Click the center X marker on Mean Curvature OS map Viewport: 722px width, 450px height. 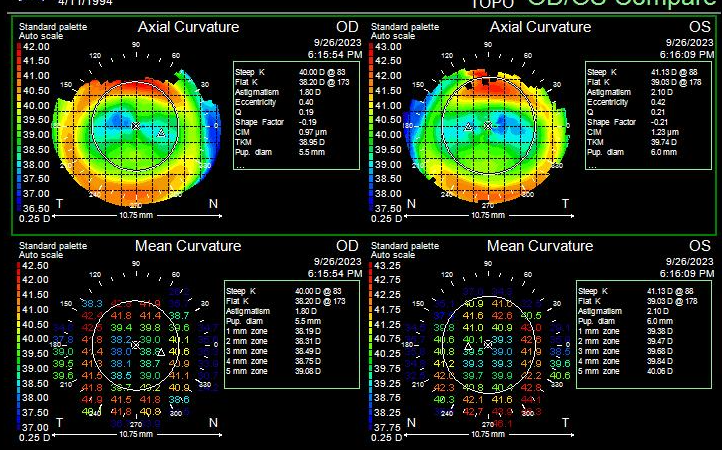point(488,345)
